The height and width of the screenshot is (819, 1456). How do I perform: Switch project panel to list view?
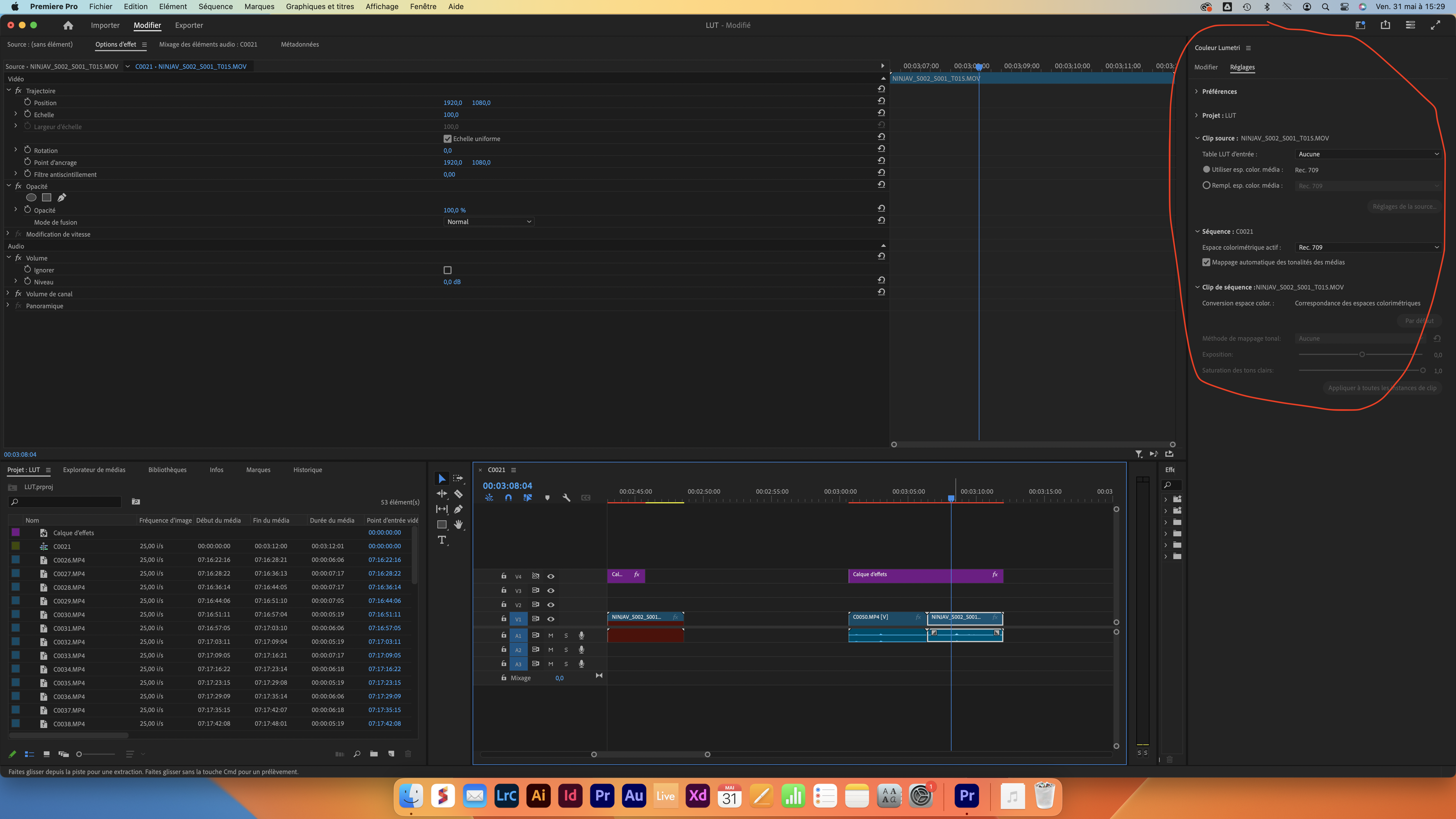29,754
